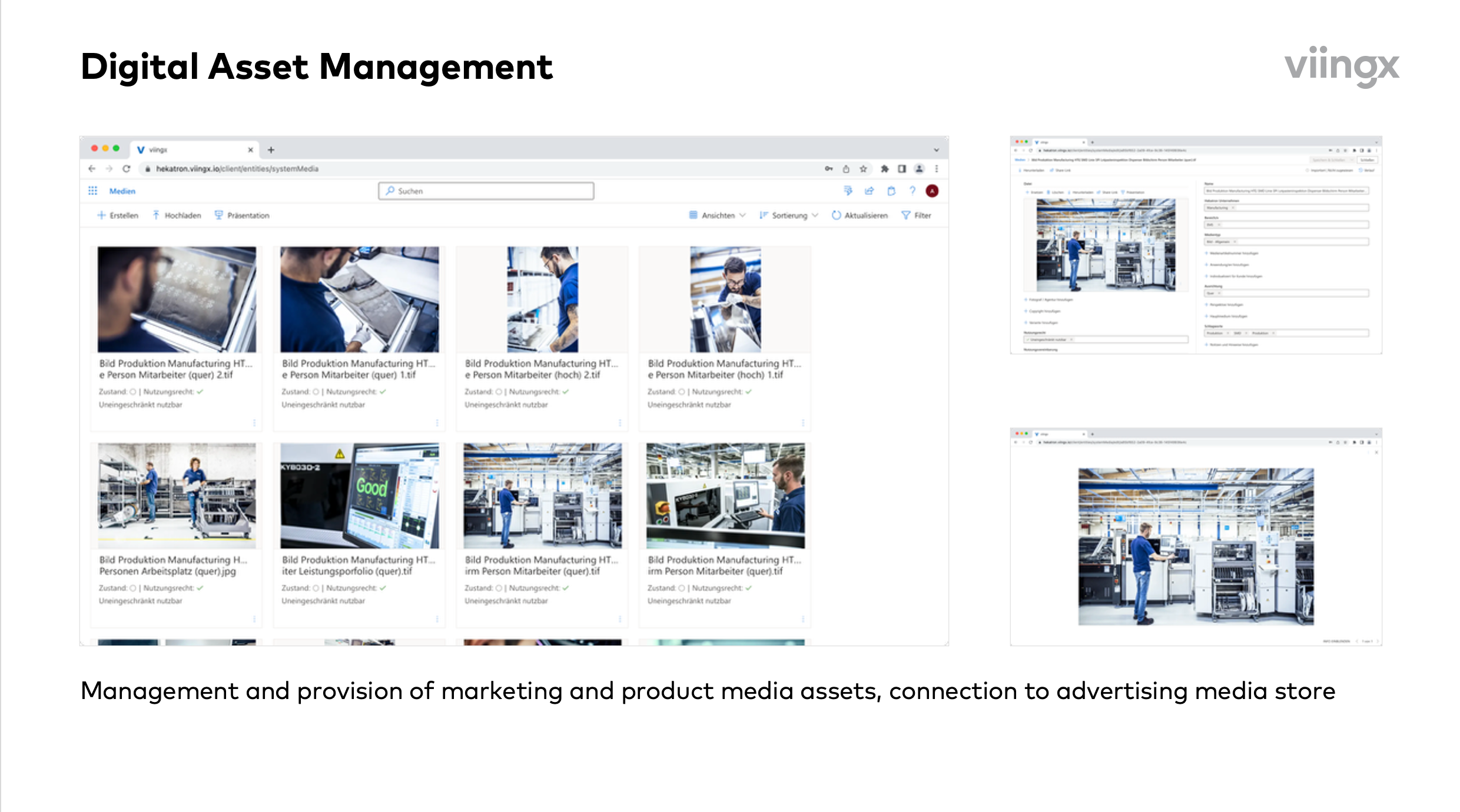Open a new browser tab with plus
This screenshot has width=1460, height=812.
click(271, 150)
